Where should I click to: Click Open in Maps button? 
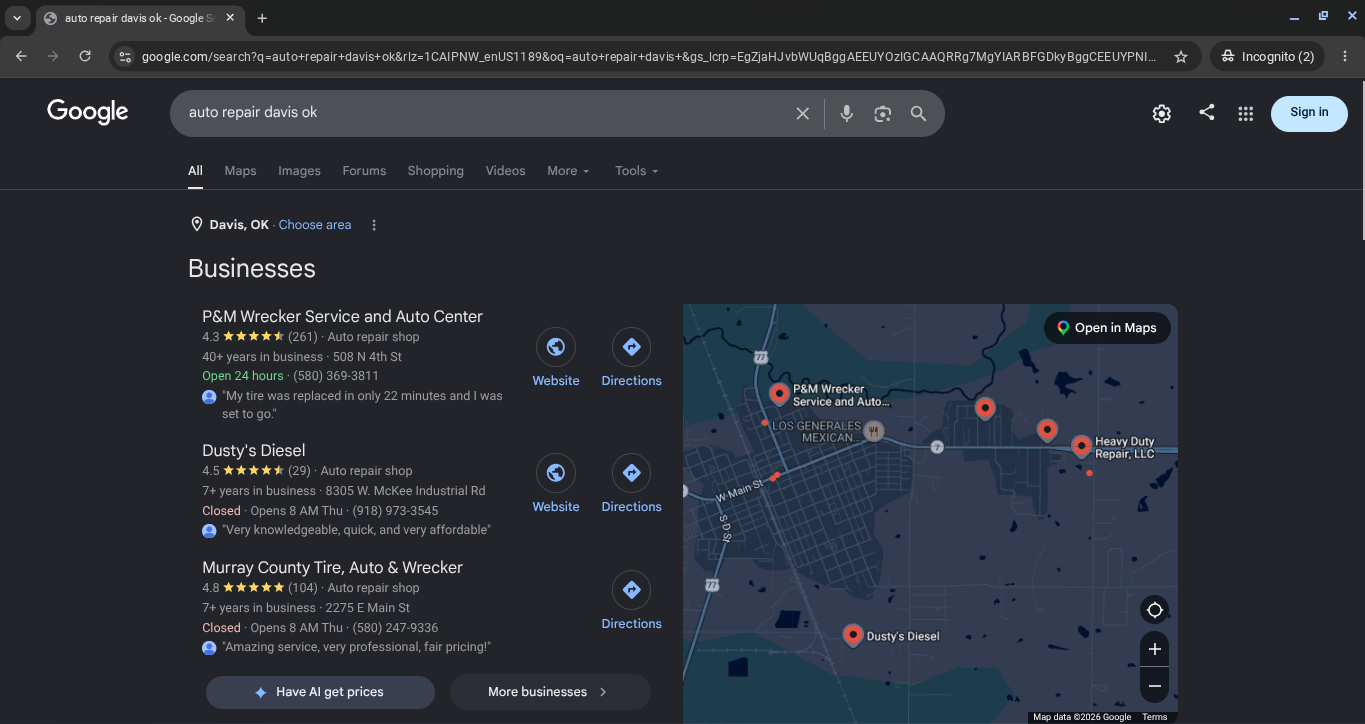1107,328
